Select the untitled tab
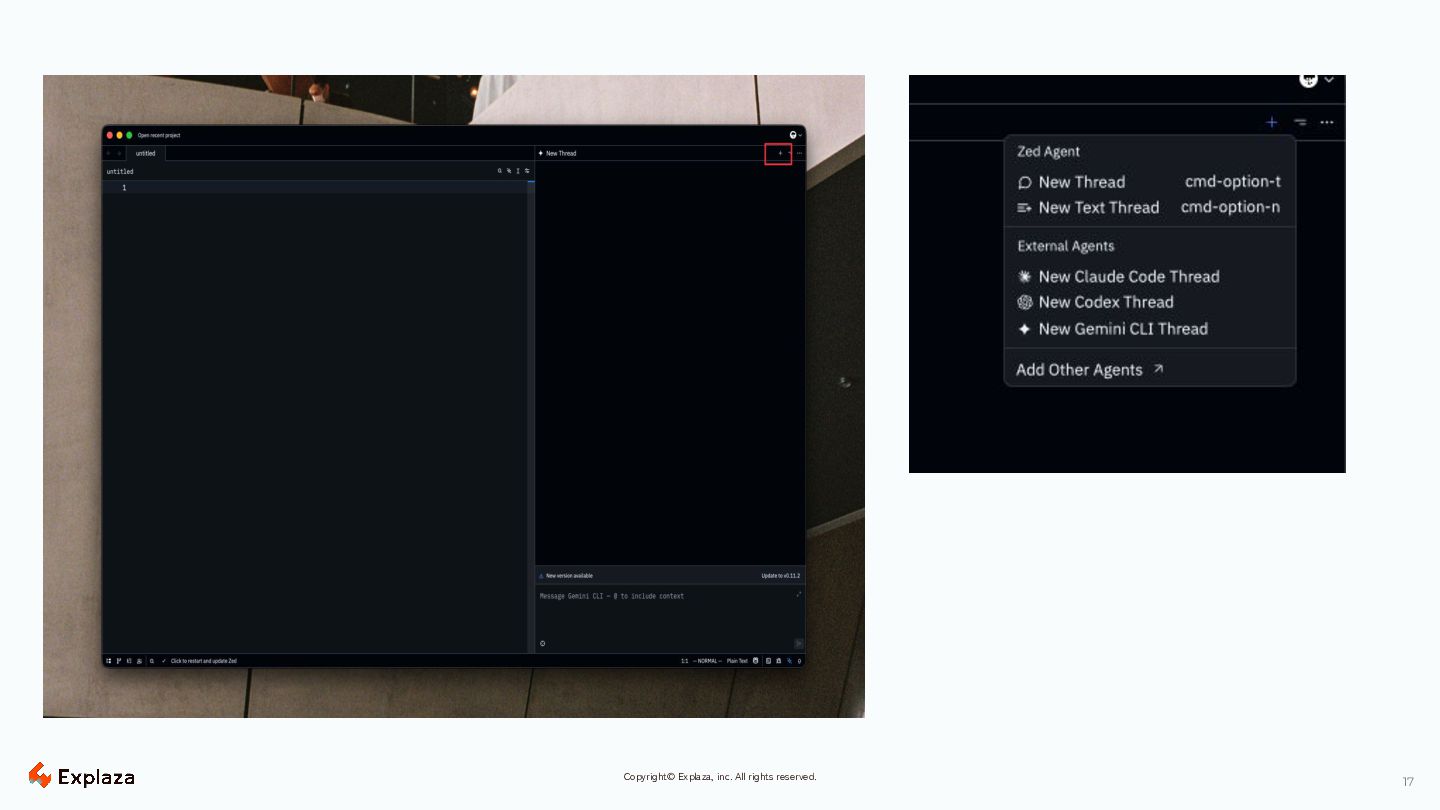 [x=146, y=153]
